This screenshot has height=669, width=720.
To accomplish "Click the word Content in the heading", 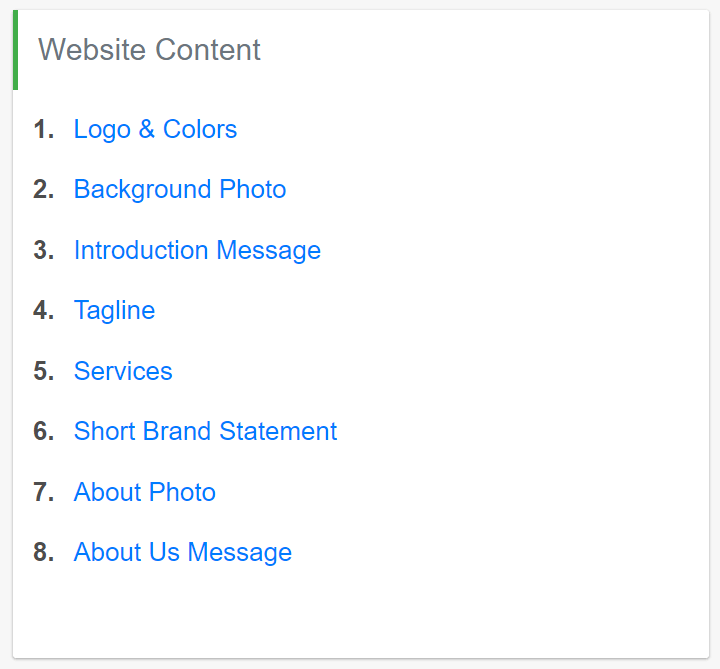I will click(208, 50).
